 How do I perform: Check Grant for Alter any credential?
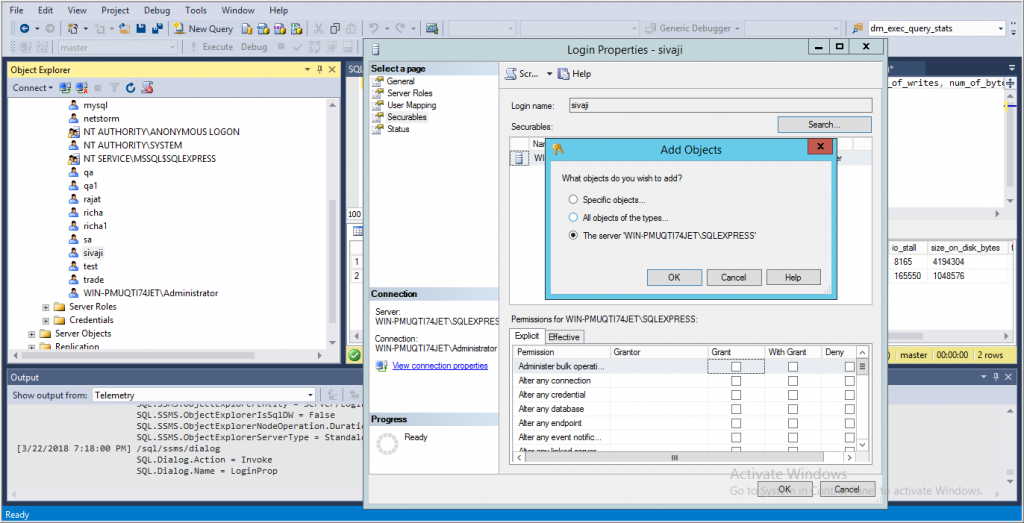[x=736, y=395]
